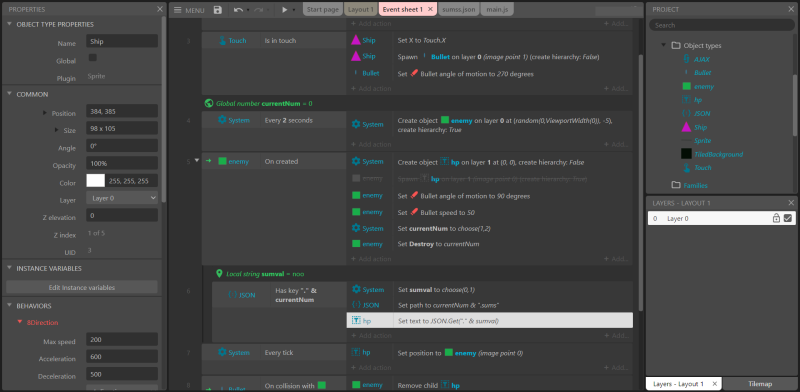The image size is (800, 392).
Task: Click Add action under Set Destroy action
Action: 371,259
